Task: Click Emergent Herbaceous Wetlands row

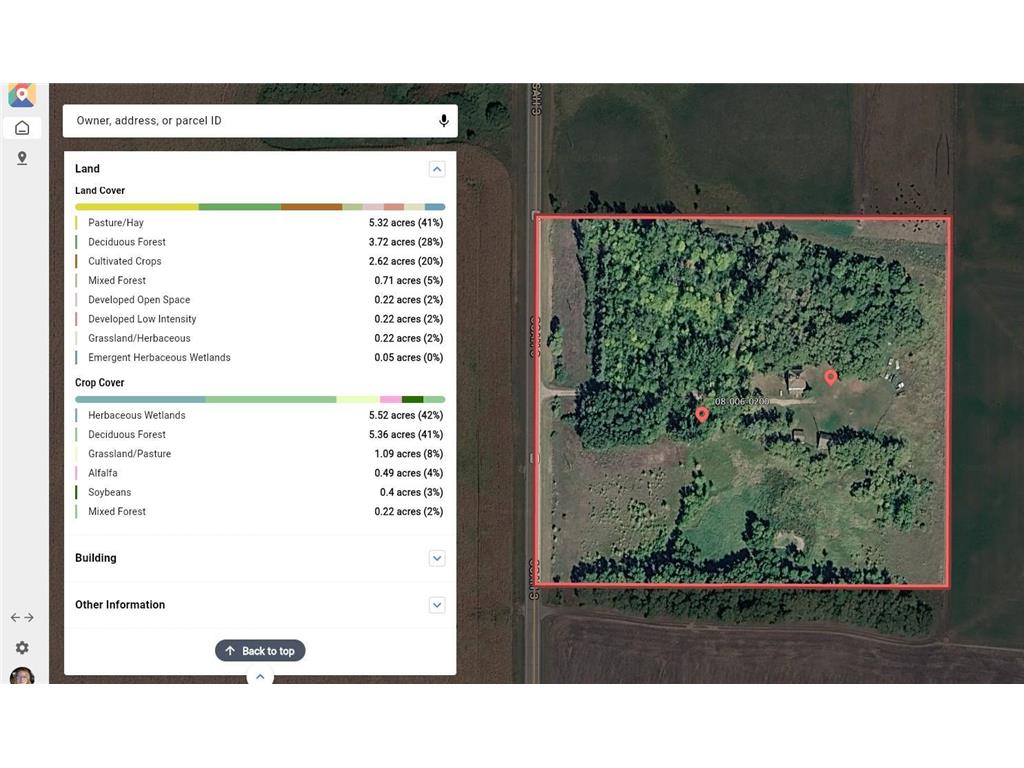Action: pyautogui.click(x=259, y=357)
